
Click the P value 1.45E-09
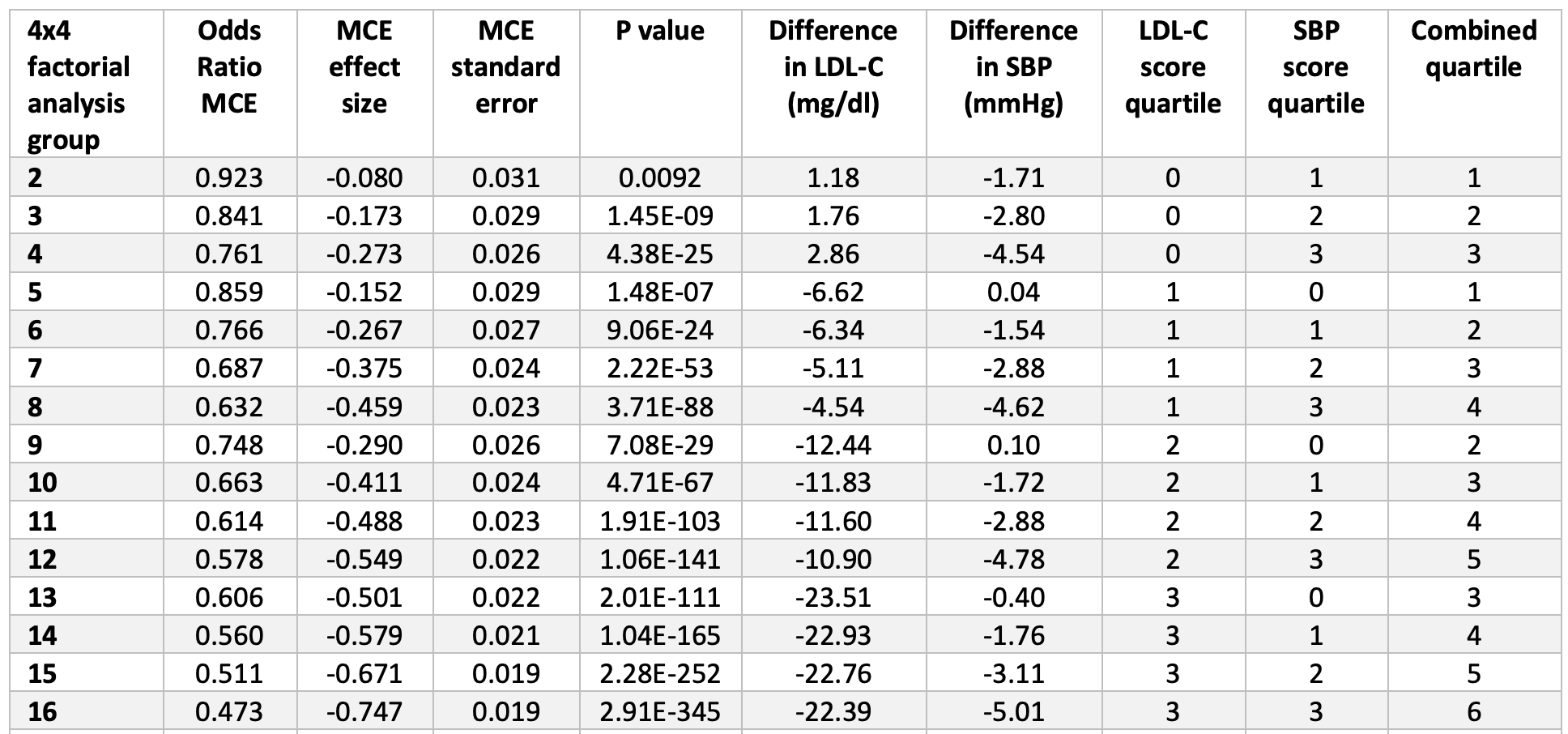pyautogui.click(x=660, y=216)
